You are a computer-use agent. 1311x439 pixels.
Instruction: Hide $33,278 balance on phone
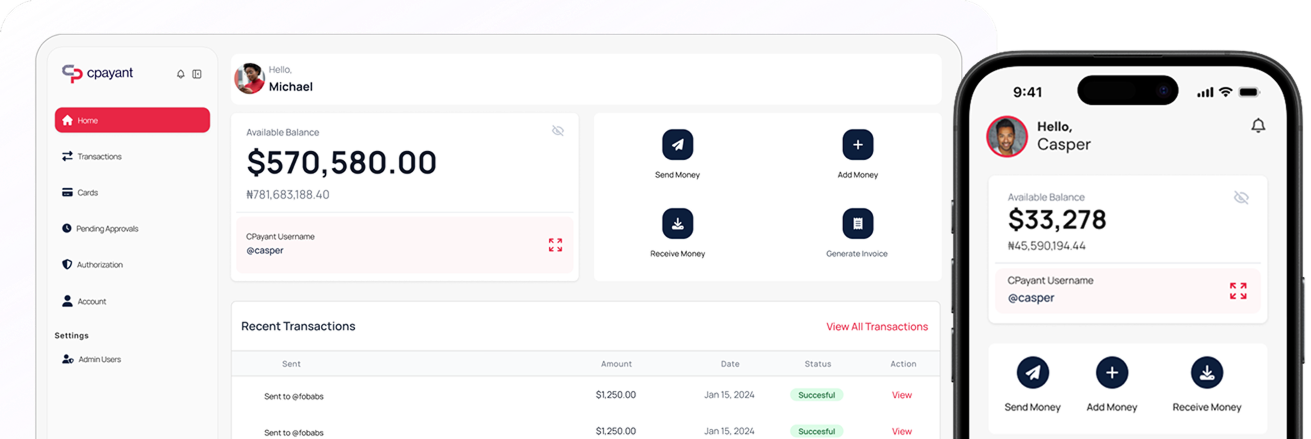[1241, 198]
